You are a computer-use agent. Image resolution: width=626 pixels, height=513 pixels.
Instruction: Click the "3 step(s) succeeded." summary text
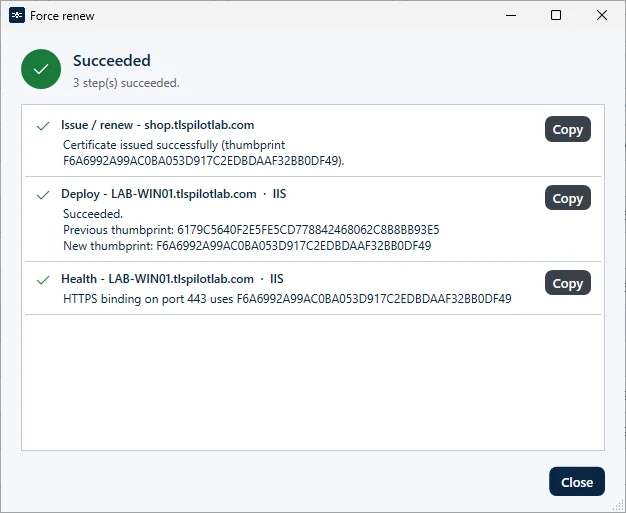(126, 83)
